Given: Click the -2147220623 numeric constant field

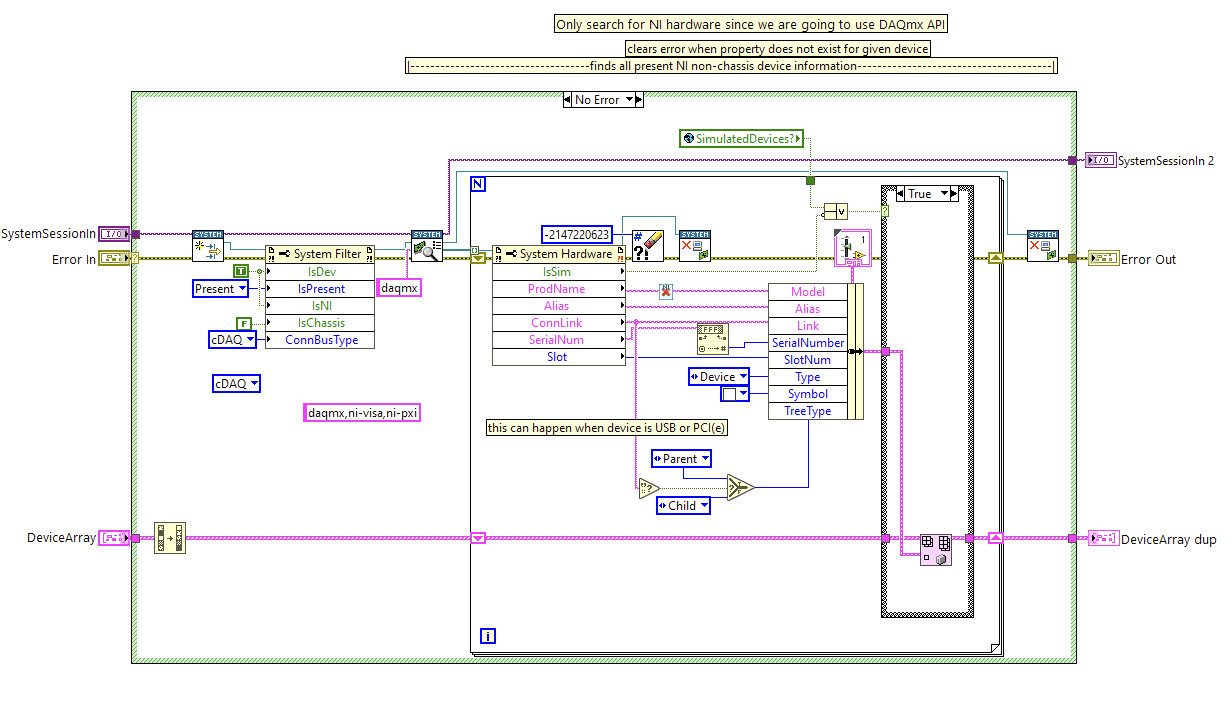Looking at the screenshot, I should point(577,235).
